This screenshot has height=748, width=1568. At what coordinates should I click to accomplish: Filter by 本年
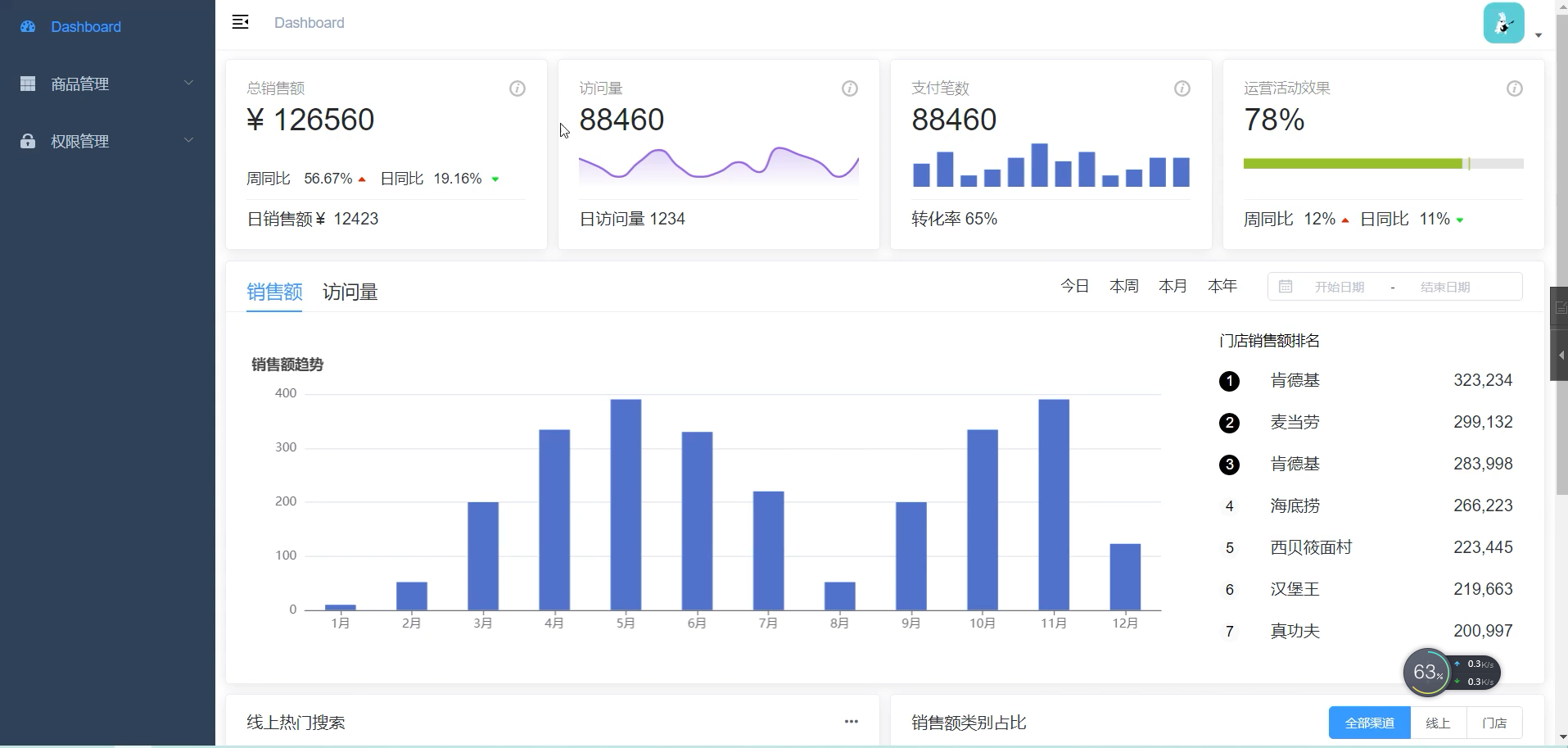[x=1222, y=286]
